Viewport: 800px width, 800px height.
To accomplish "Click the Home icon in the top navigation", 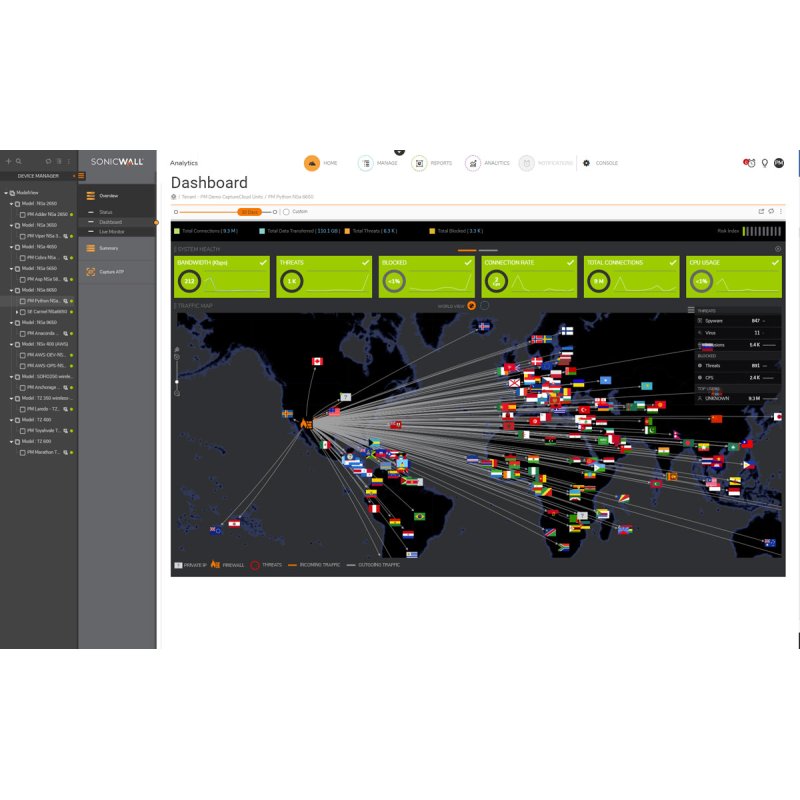I will 311,162.
